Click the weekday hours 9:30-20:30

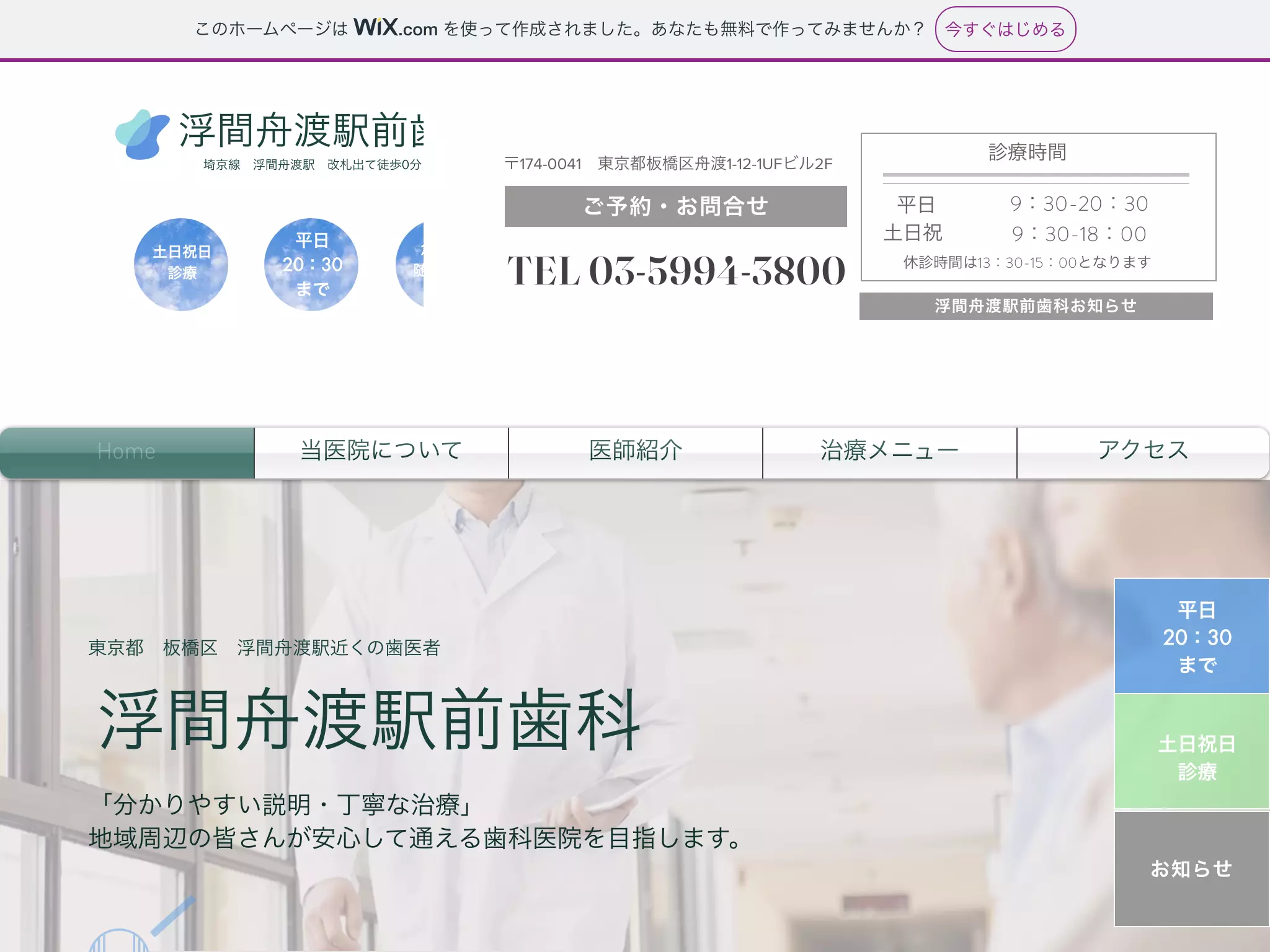[1079, 203]
